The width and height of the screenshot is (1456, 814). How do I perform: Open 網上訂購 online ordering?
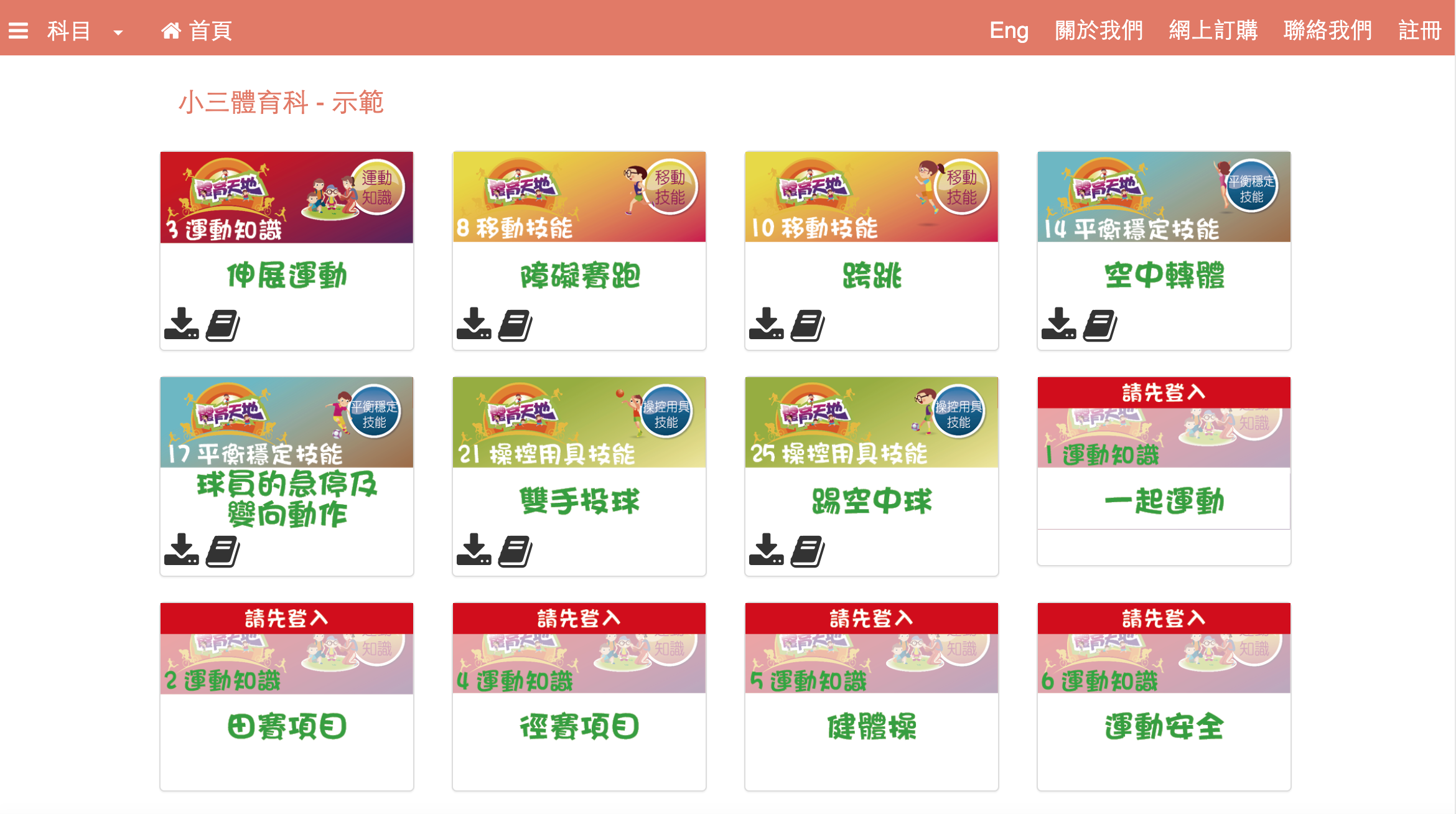1213,30
